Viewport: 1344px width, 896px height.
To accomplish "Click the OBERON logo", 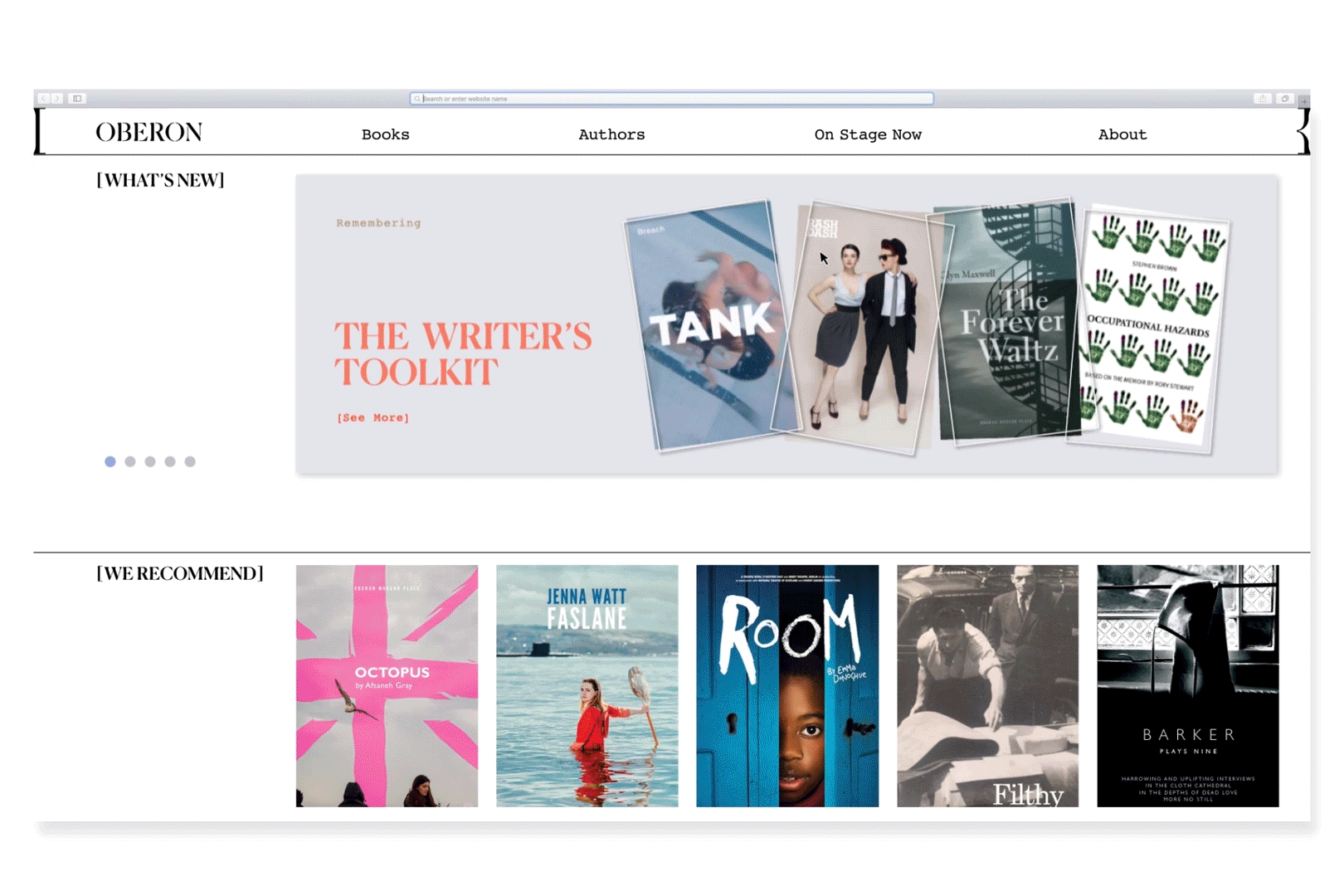I will (x=149, y=133).
